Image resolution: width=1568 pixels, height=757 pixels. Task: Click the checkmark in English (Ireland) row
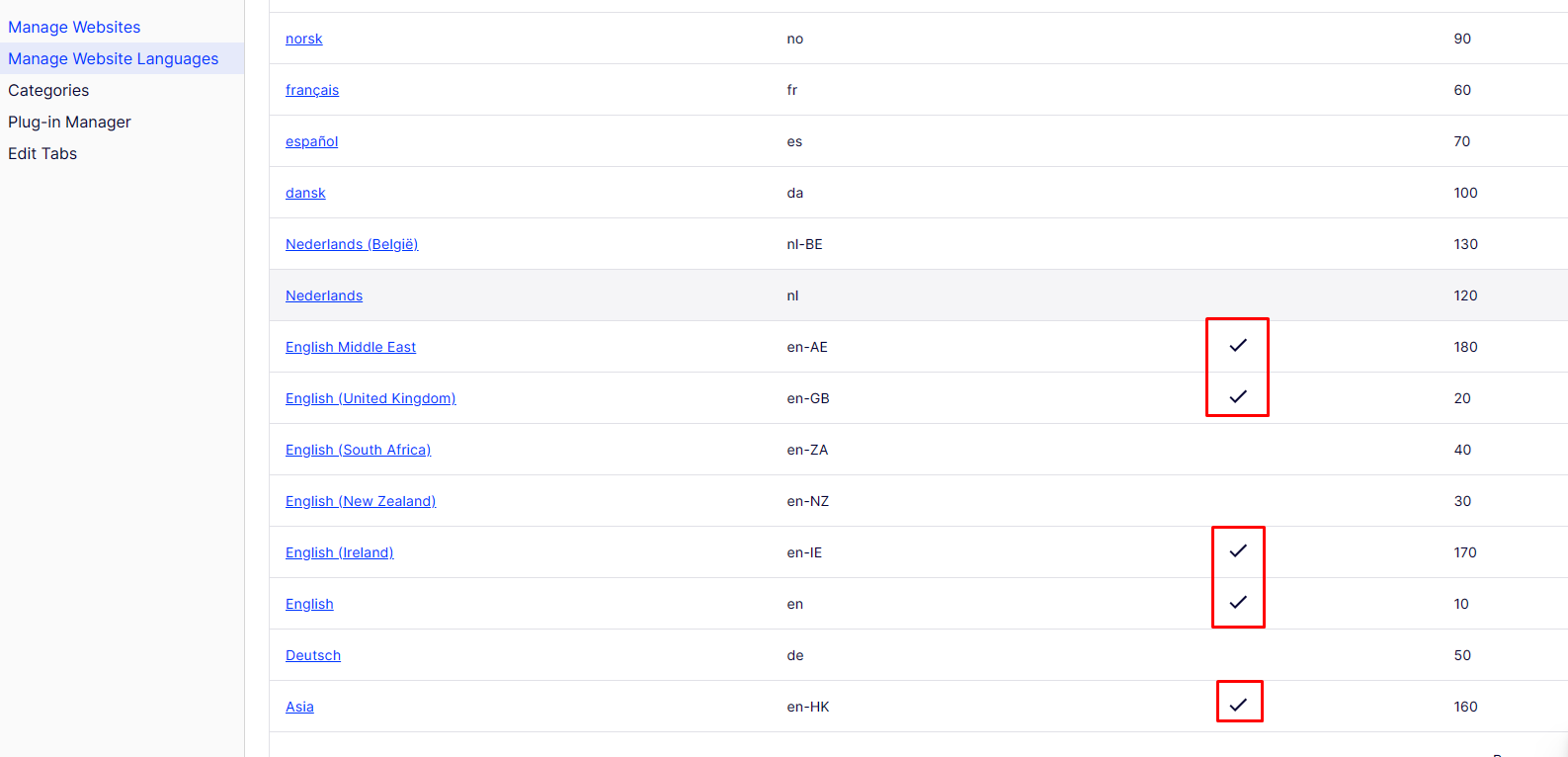pos(1237,550)
